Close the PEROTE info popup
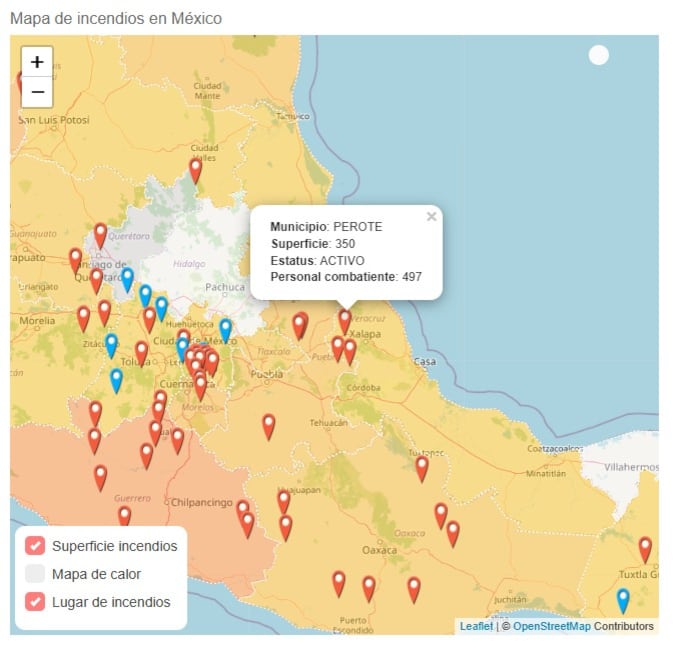This screenshot has height=653, width=697. point(431,216)
